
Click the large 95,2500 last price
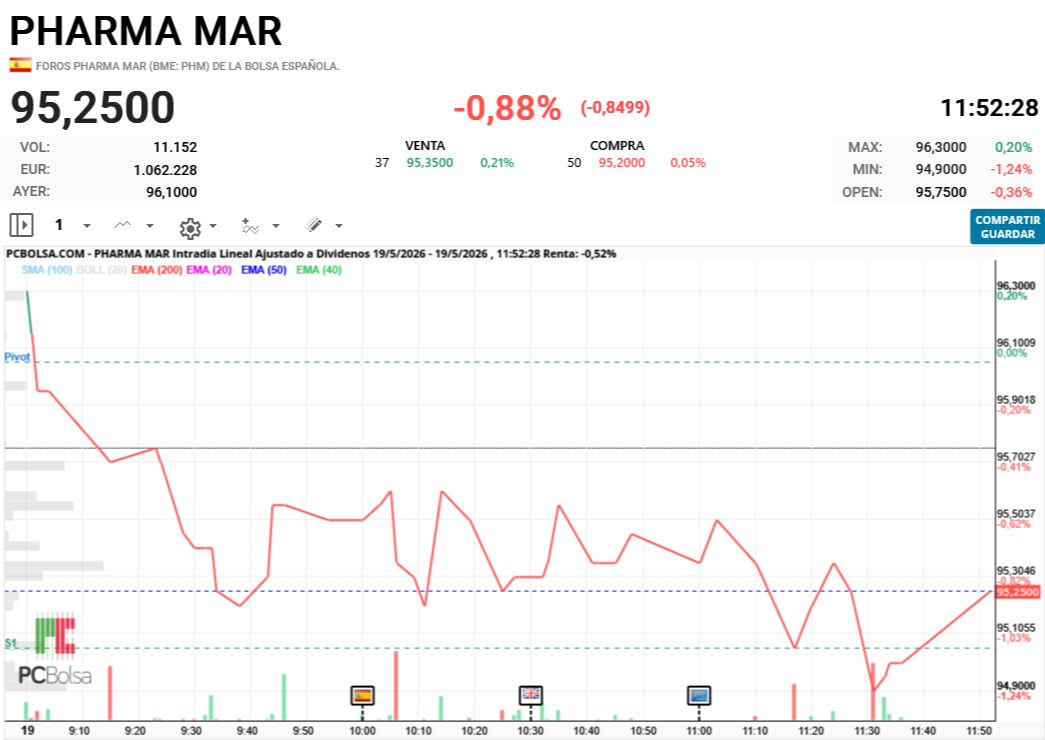(93, 107)
